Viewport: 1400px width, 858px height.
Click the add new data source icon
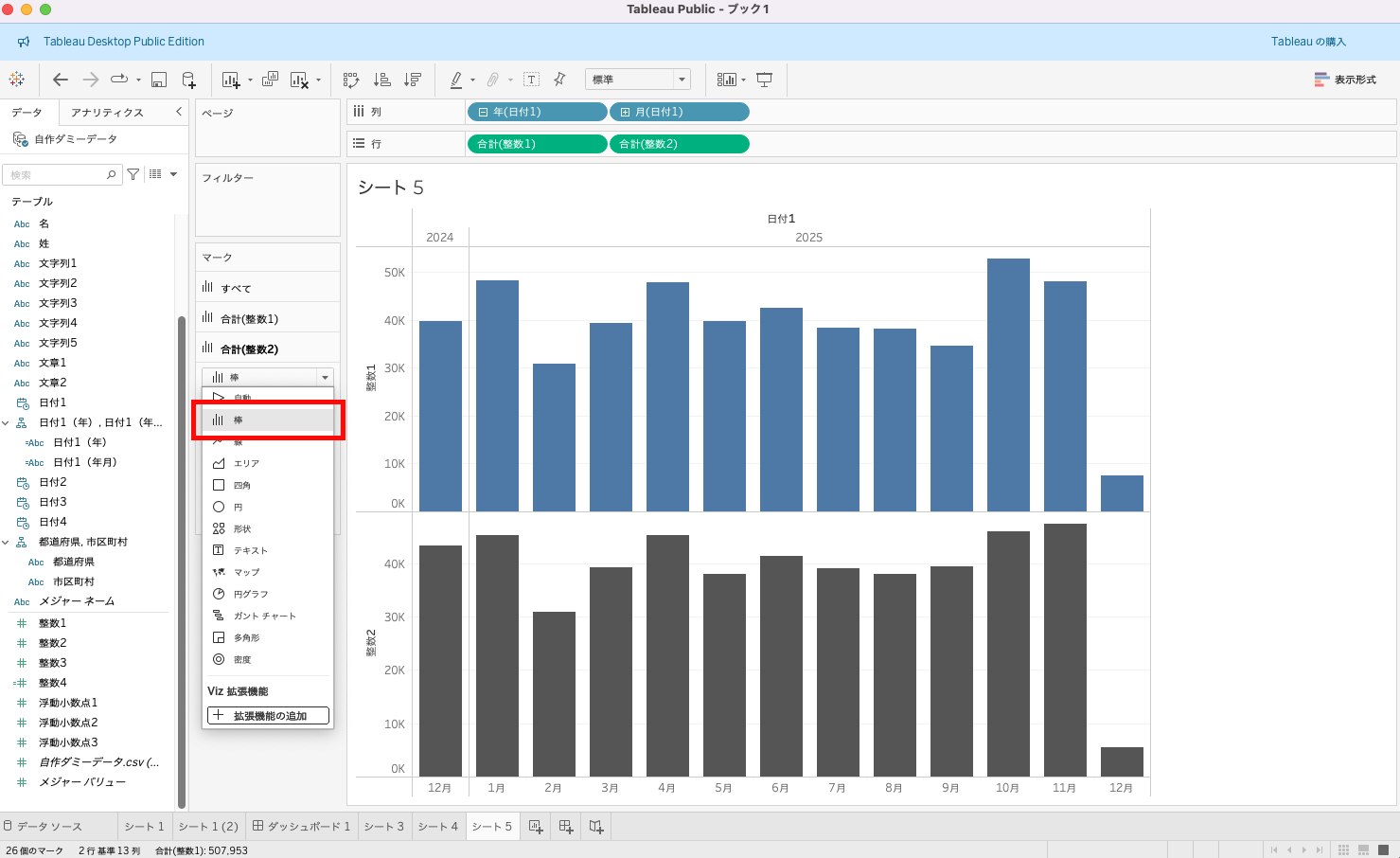point(188,80)
